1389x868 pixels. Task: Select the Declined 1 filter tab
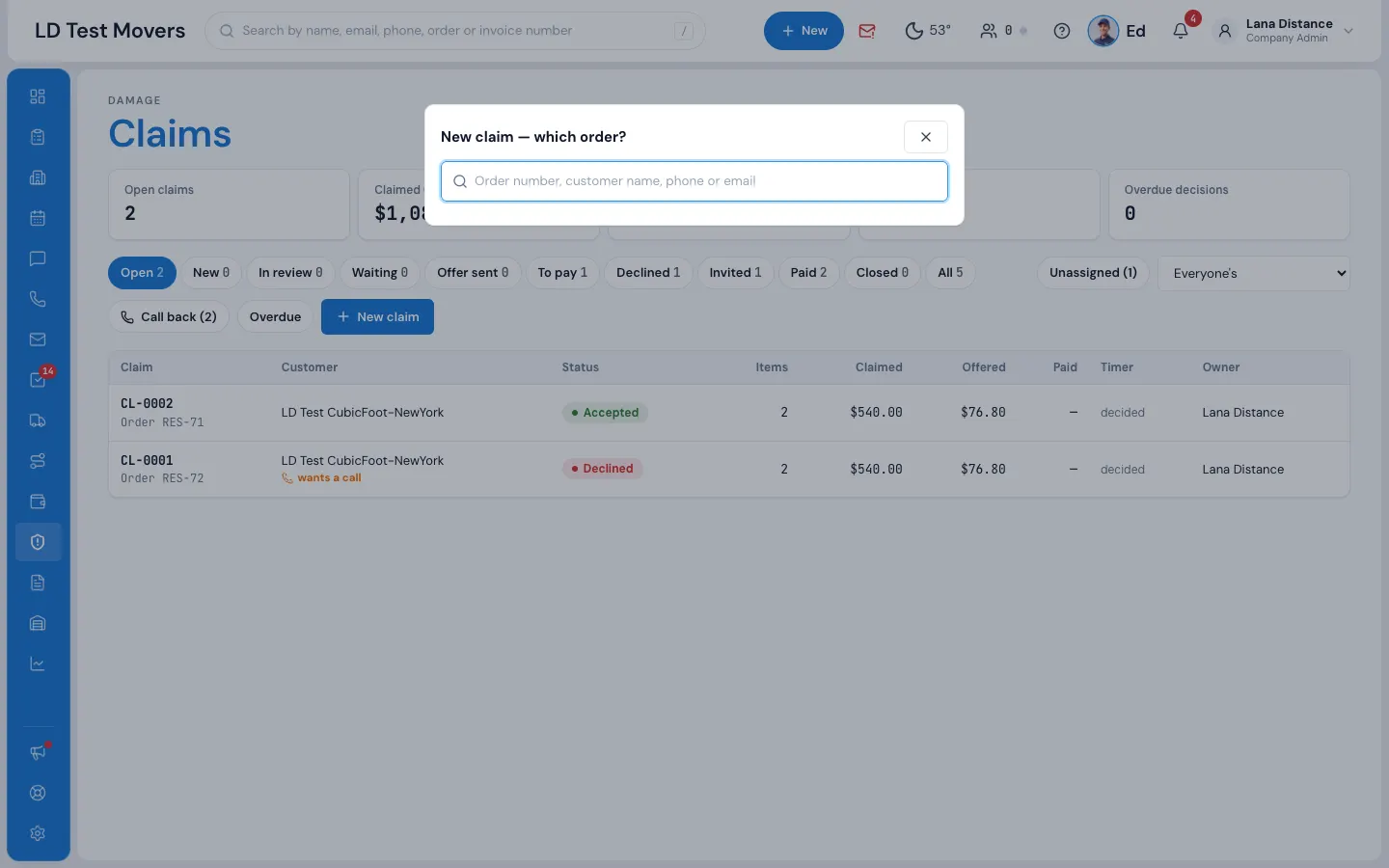coord(648,273)
